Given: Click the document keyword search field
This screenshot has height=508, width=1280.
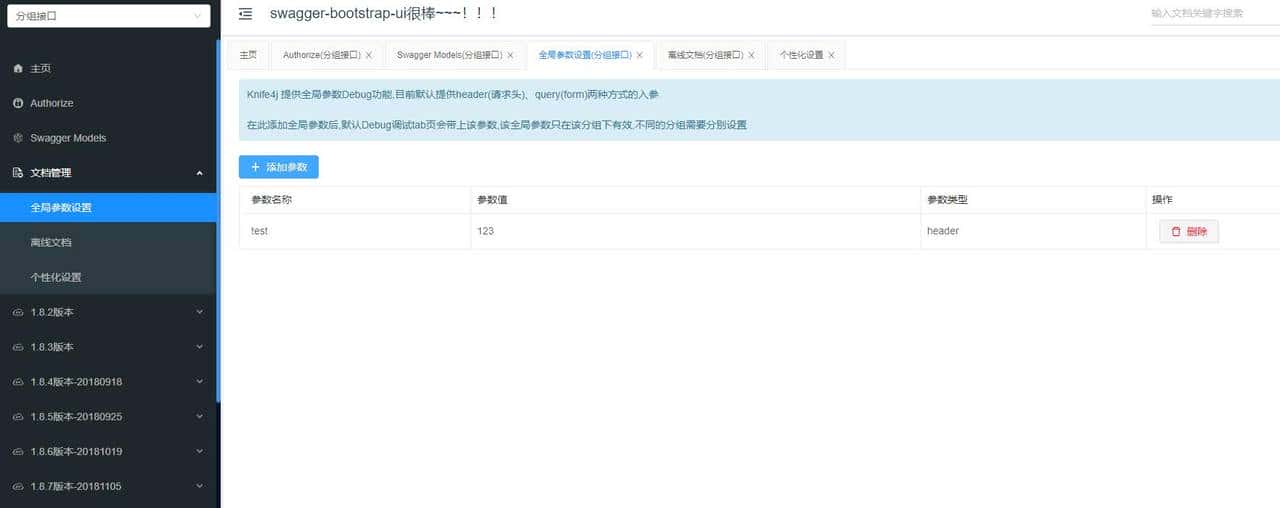Looking at the screenshot, I should pyautogui.click(x=1214, y=14).
